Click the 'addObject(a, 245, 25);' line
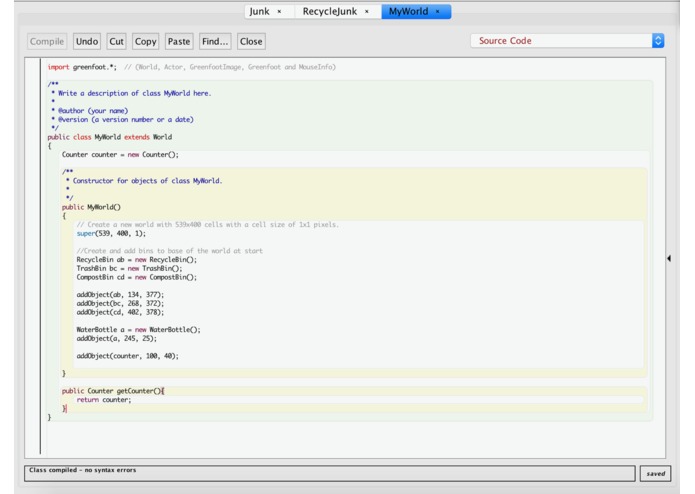The image size is (695, 494). click(x=117, y=338)
